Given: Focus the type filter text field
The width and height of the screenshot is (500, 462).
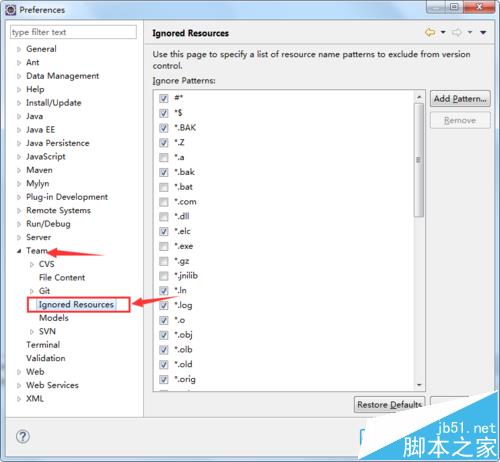Looking at the screenshot, I should 73,32.
